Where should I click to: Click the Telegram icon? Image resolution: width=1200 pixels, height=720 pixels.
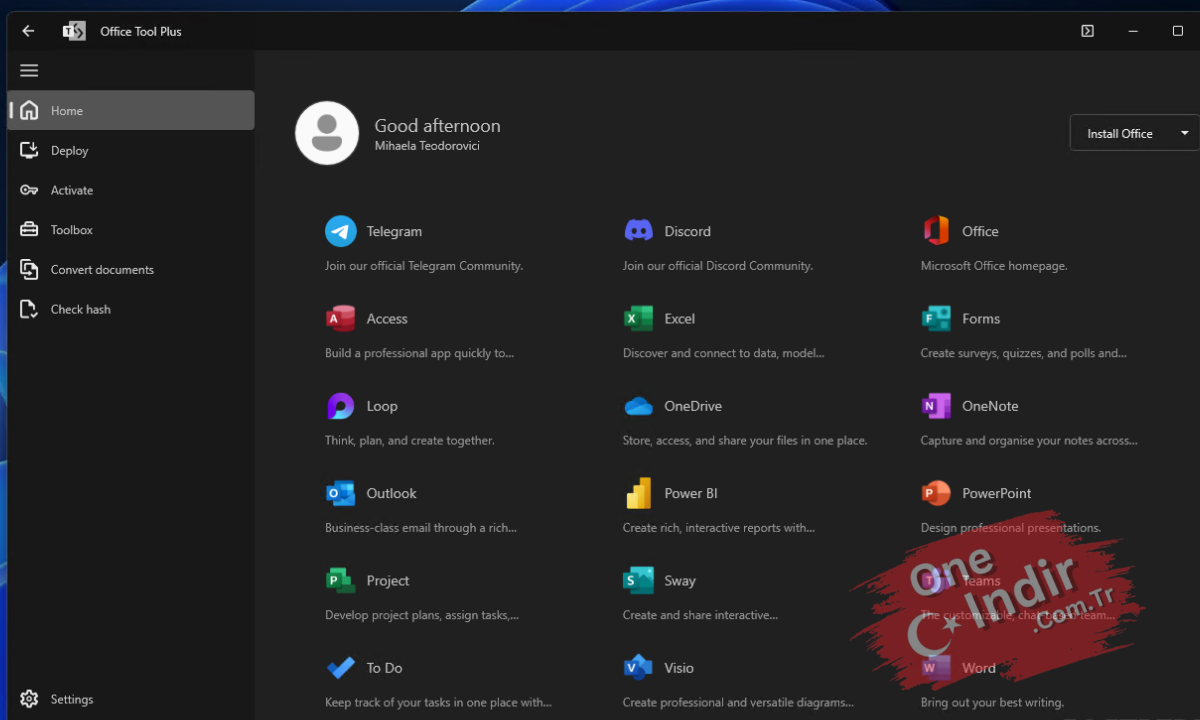(x=341, y=231)
